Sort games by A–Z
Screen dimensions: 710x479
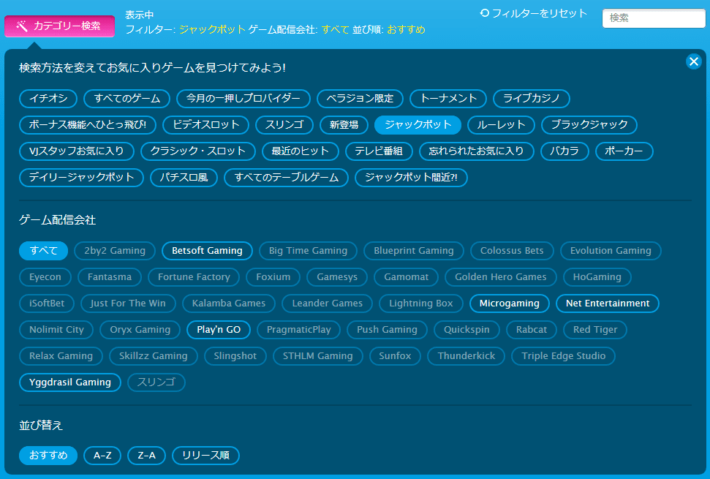(102, 456)
